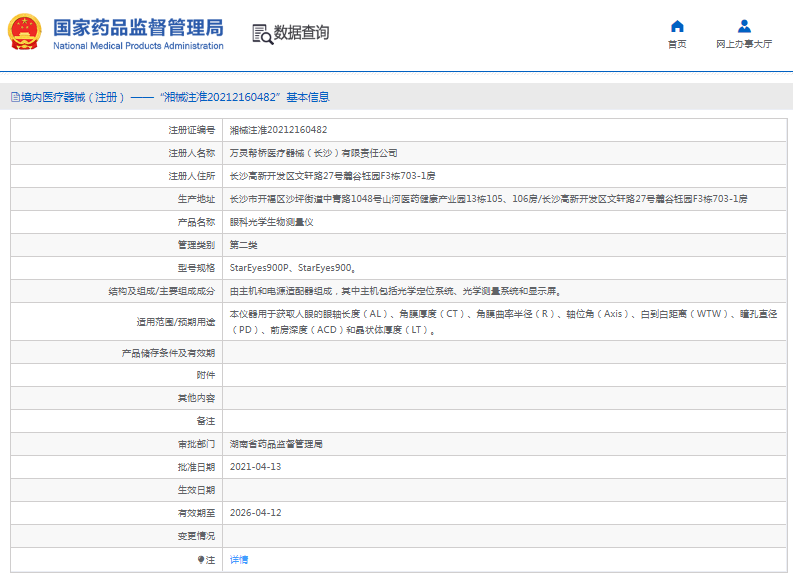
Task: Open the 详情 link
Action: (239, 560)
